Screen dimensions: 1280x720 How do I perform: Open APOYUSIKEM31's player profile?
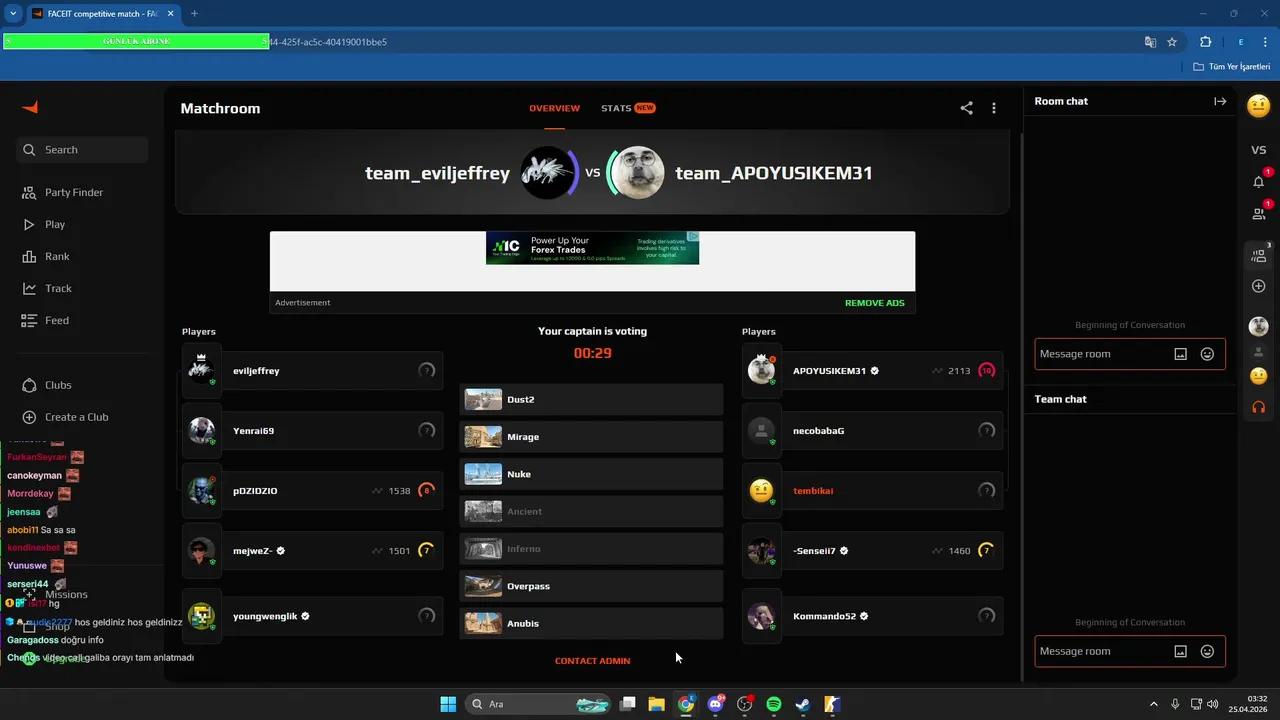pos(829,371)
